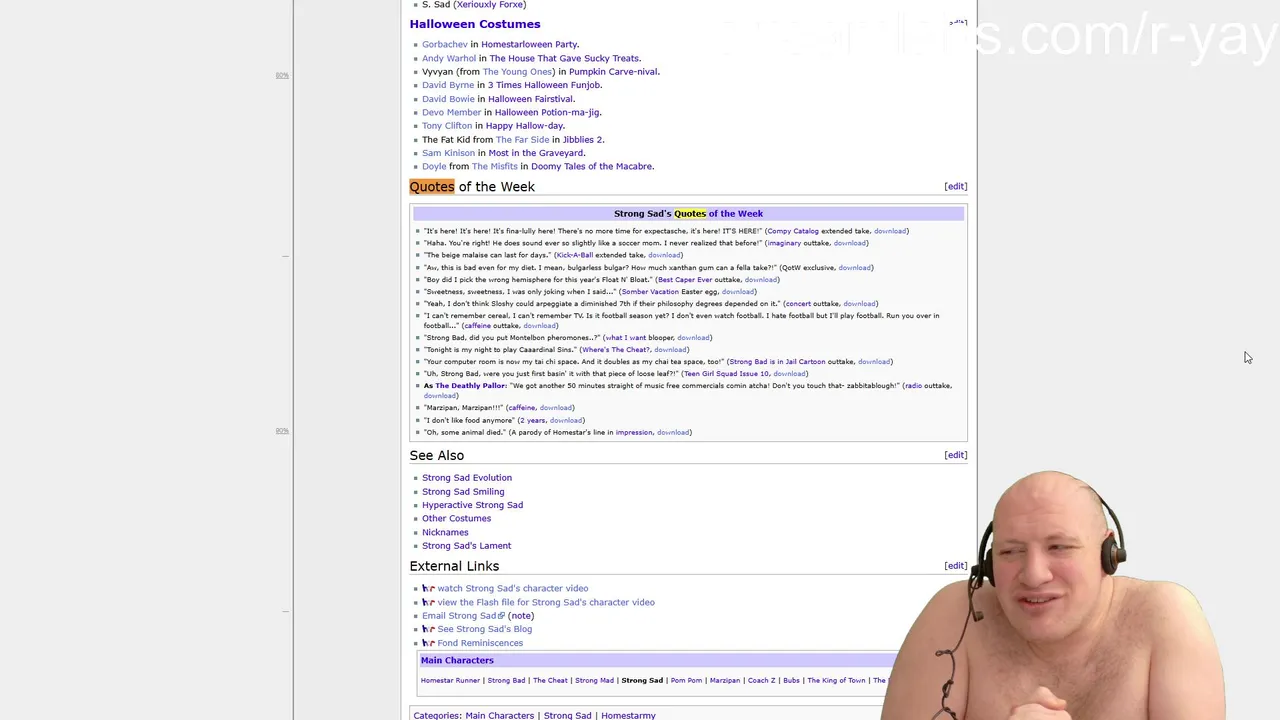Open 'The Misfits' link

point(495,167)
